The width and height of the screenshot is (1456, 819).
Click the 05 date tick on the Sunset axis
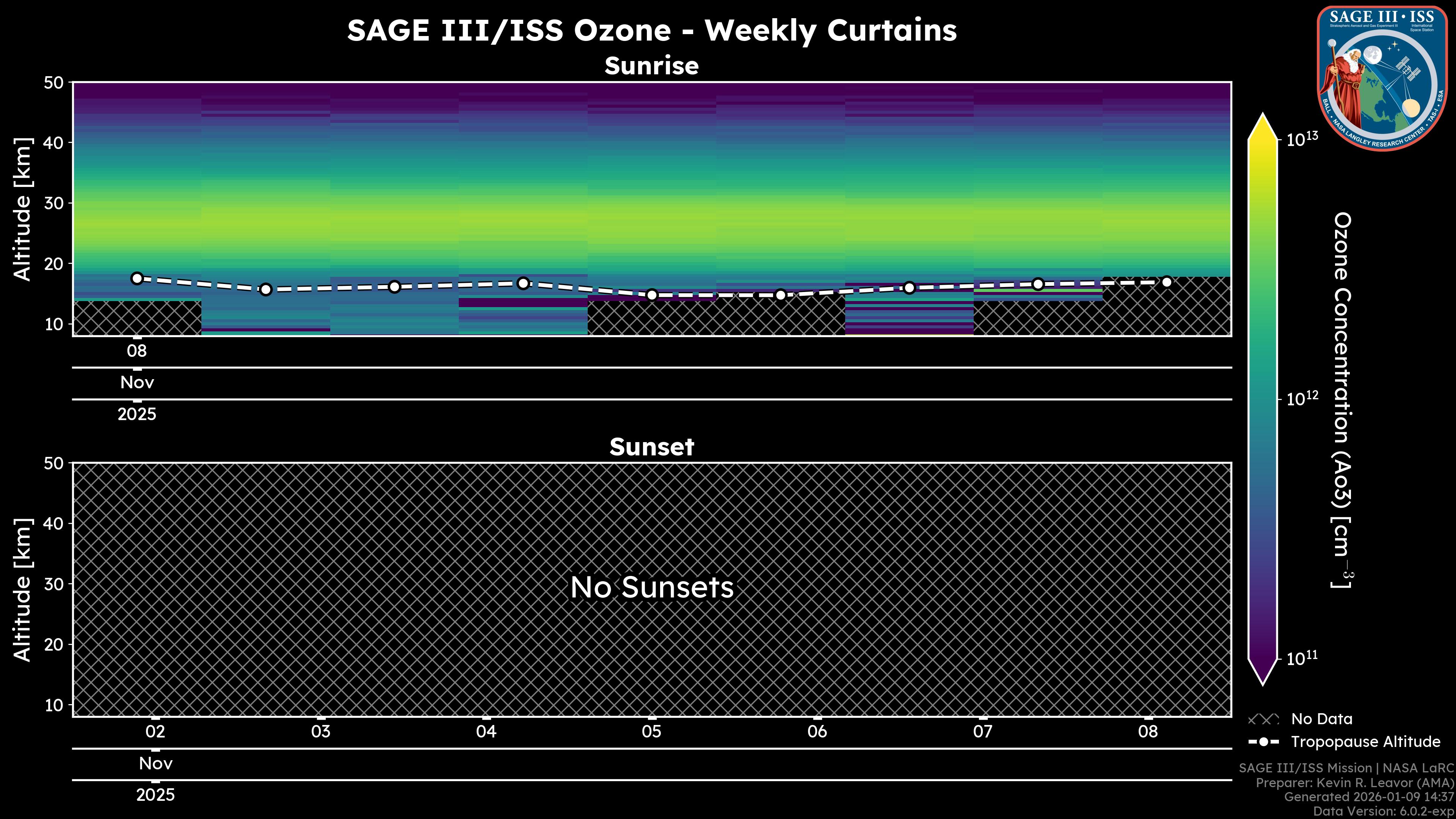(x=652, y=732)
